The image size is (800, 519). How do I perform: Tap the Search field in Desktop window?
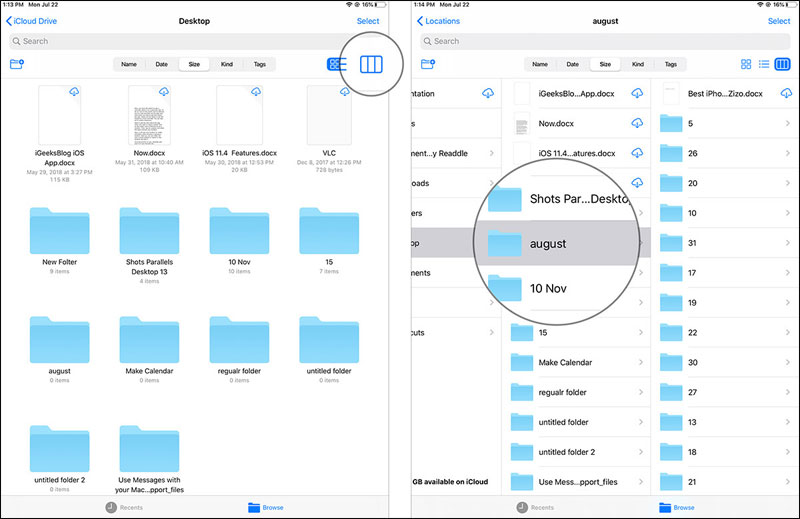(x=193, y=41)
